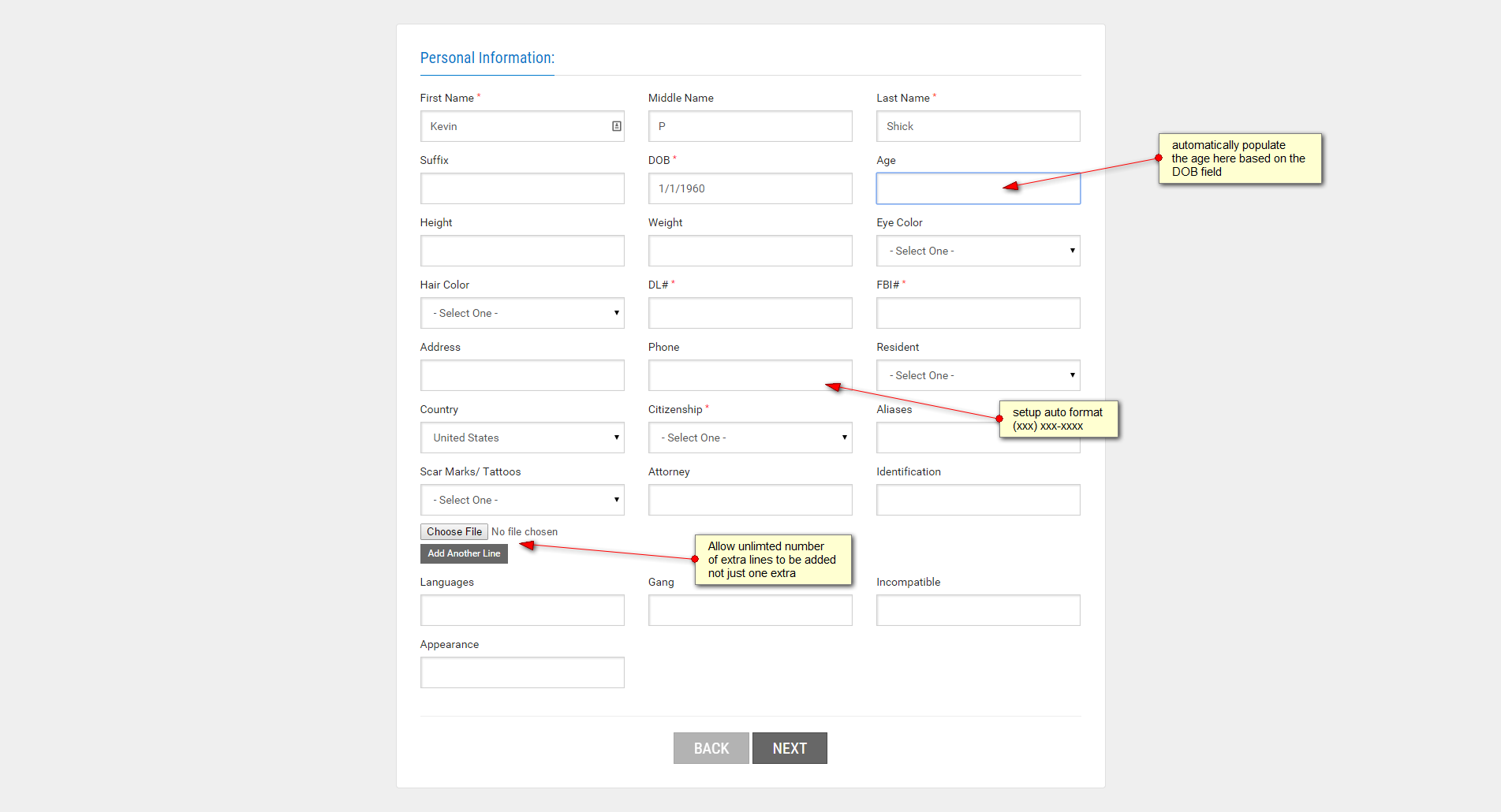Open the Resident dropdown

(x=977, y=375)
